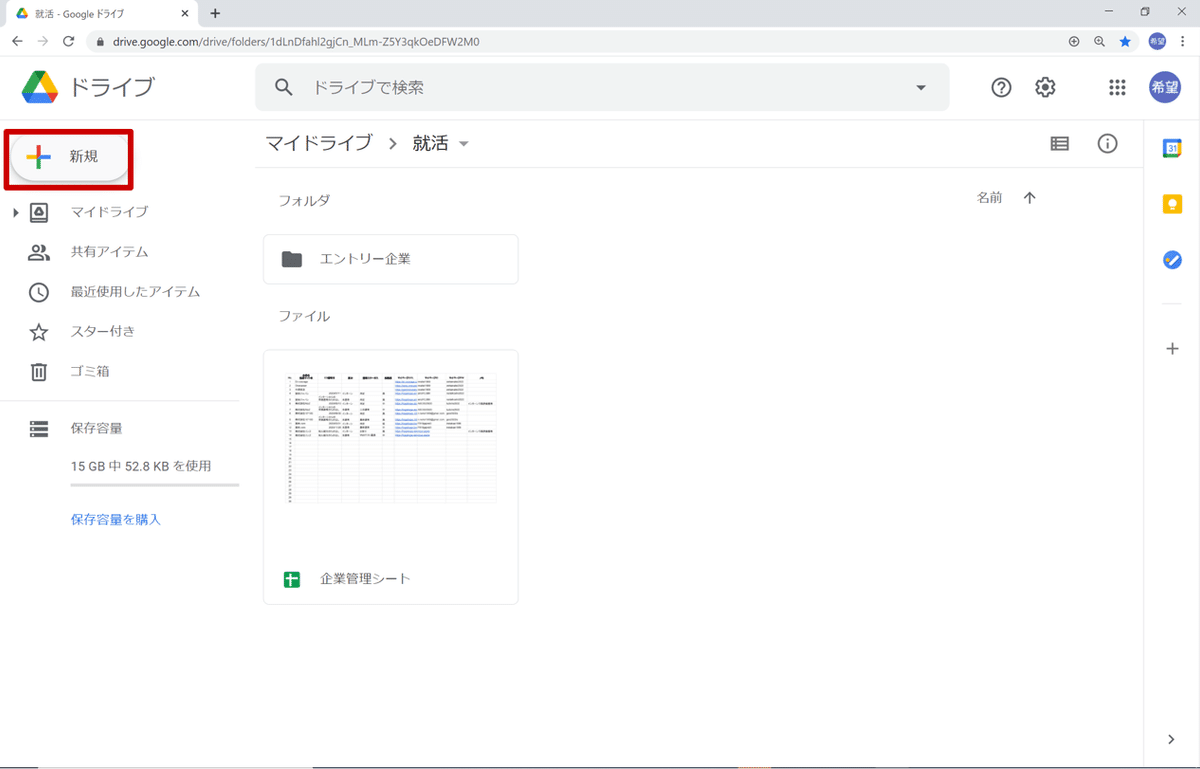Viewport: 1200px width, 769px height.
Task: Add an add-on with the side panel plus
Action: click(1171, 348)
